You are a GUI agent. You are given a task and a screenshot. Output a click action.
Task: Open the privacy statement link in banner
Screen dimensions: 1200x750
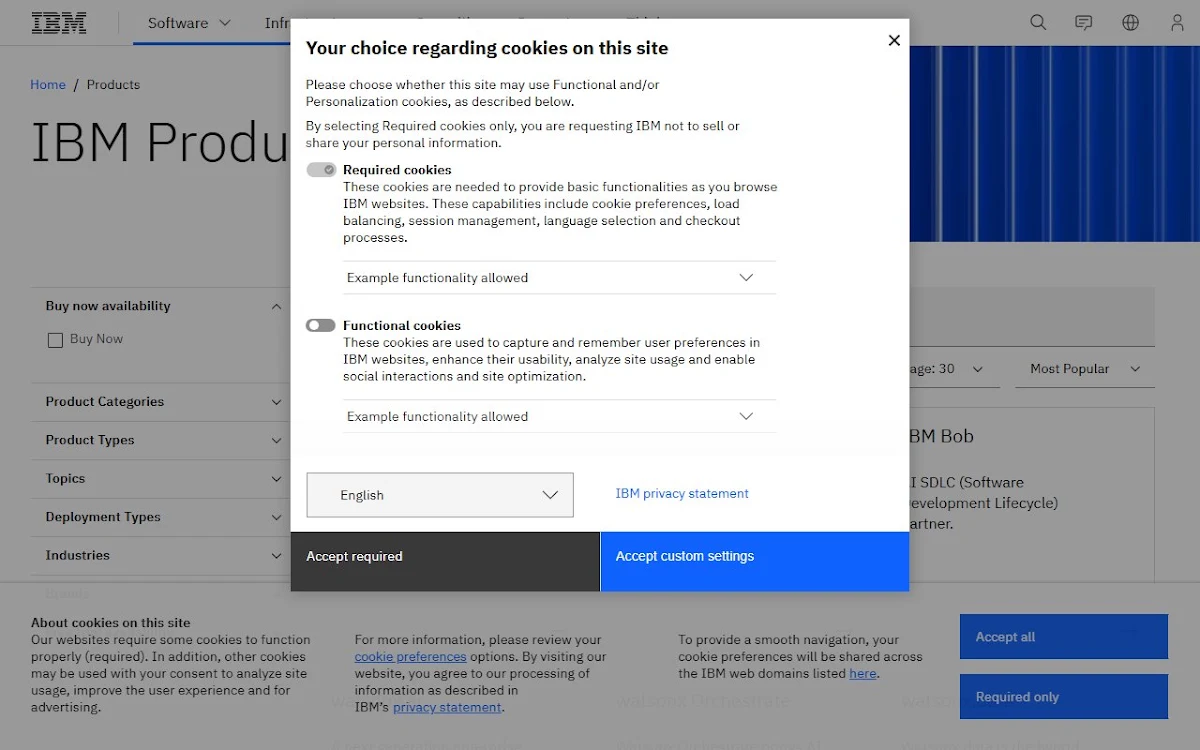click(447, 707)
